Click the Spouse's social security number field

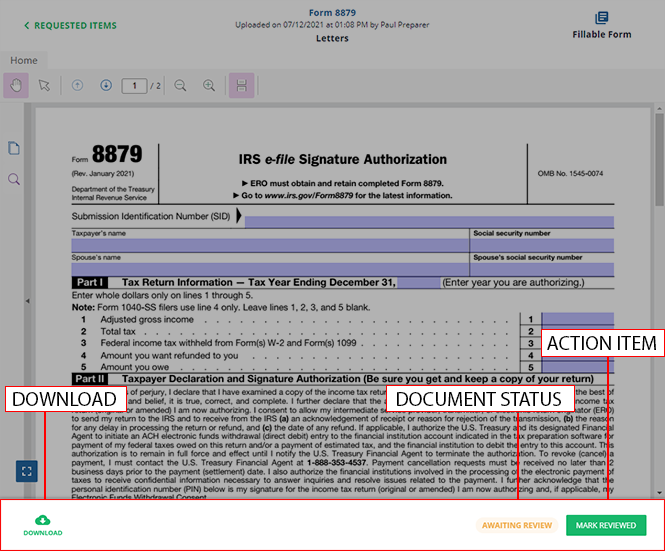pos(542,269)
